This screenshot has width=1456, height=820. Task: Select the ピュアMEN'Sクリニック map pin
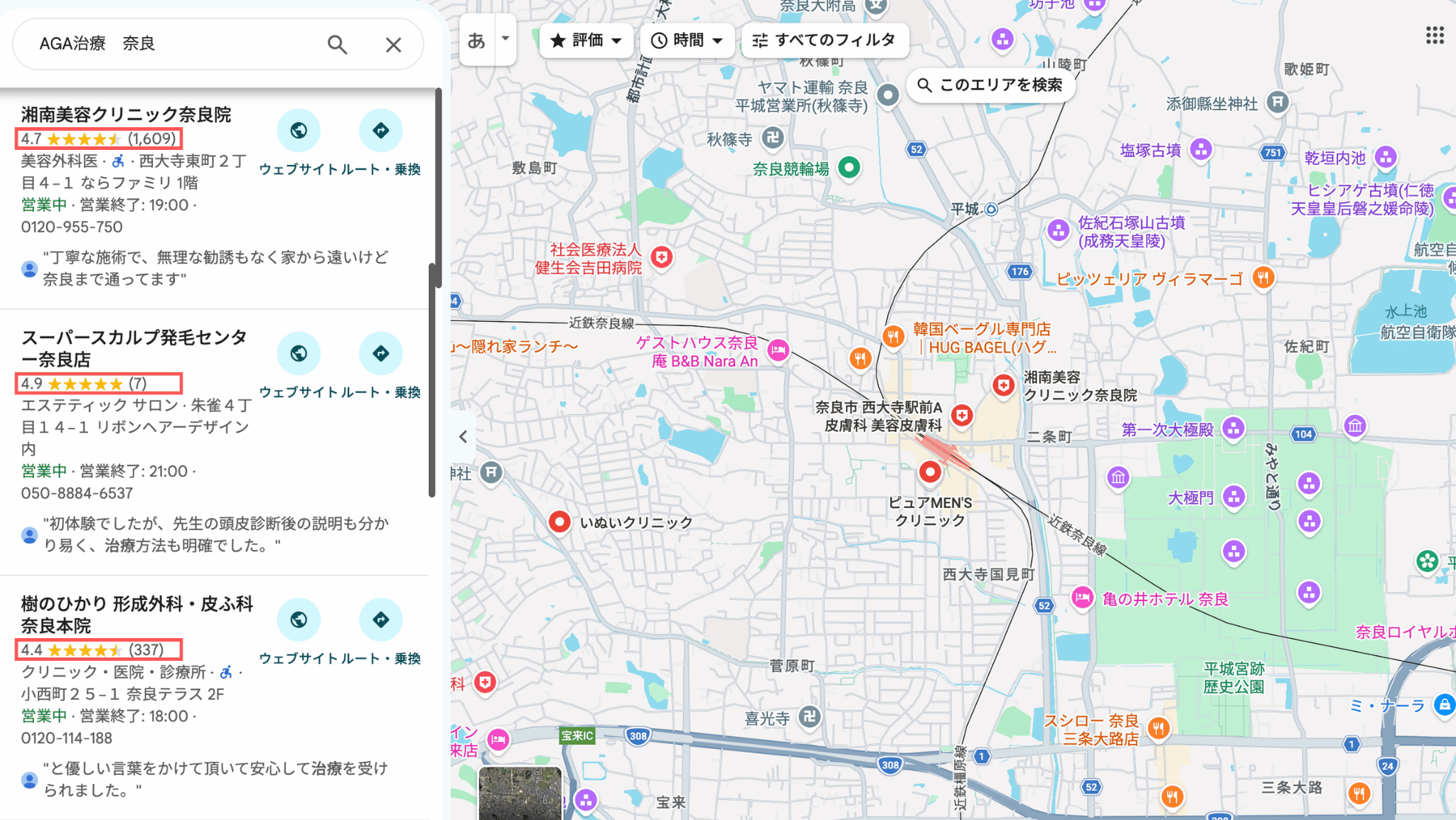[930, 472]
